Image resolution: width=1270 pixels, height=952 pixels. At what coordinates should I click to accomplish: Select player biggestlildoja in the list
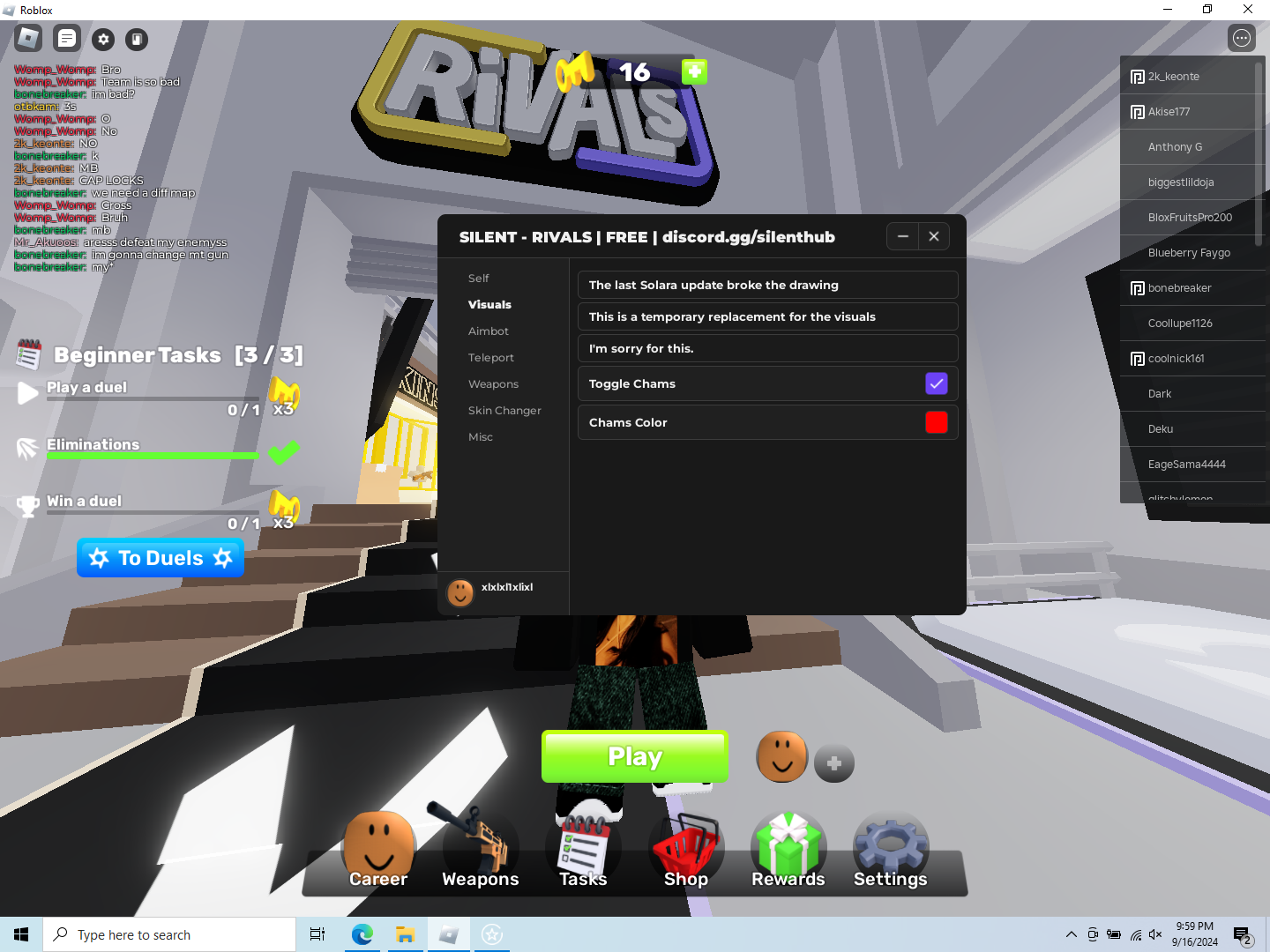coord(1192,182)
